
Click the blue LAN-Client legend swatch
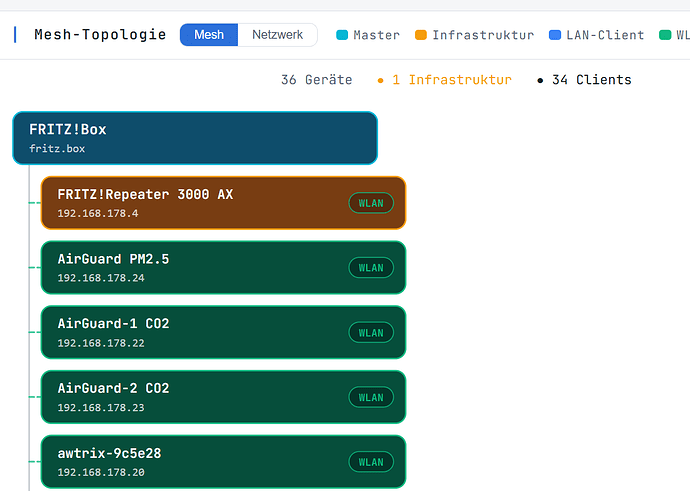[x=555, y=35]
